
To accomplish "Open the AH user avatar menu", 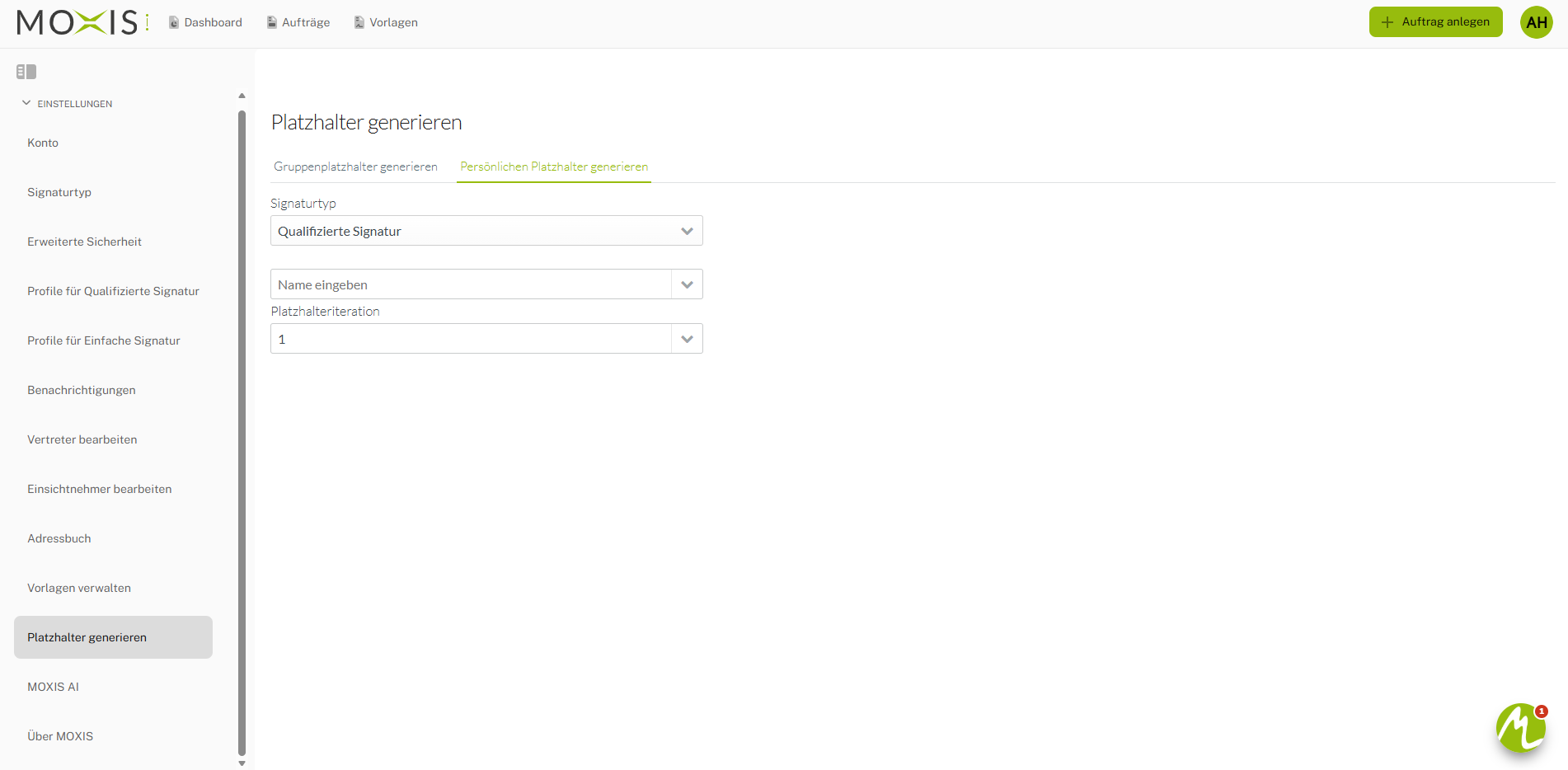I will pos(1537,22).
